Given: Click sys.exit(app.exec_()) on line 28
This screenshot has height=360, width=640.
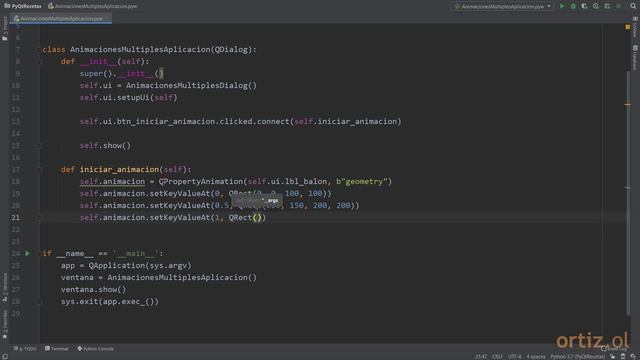Looking at the screenshot, I should [x=109, y=302].
